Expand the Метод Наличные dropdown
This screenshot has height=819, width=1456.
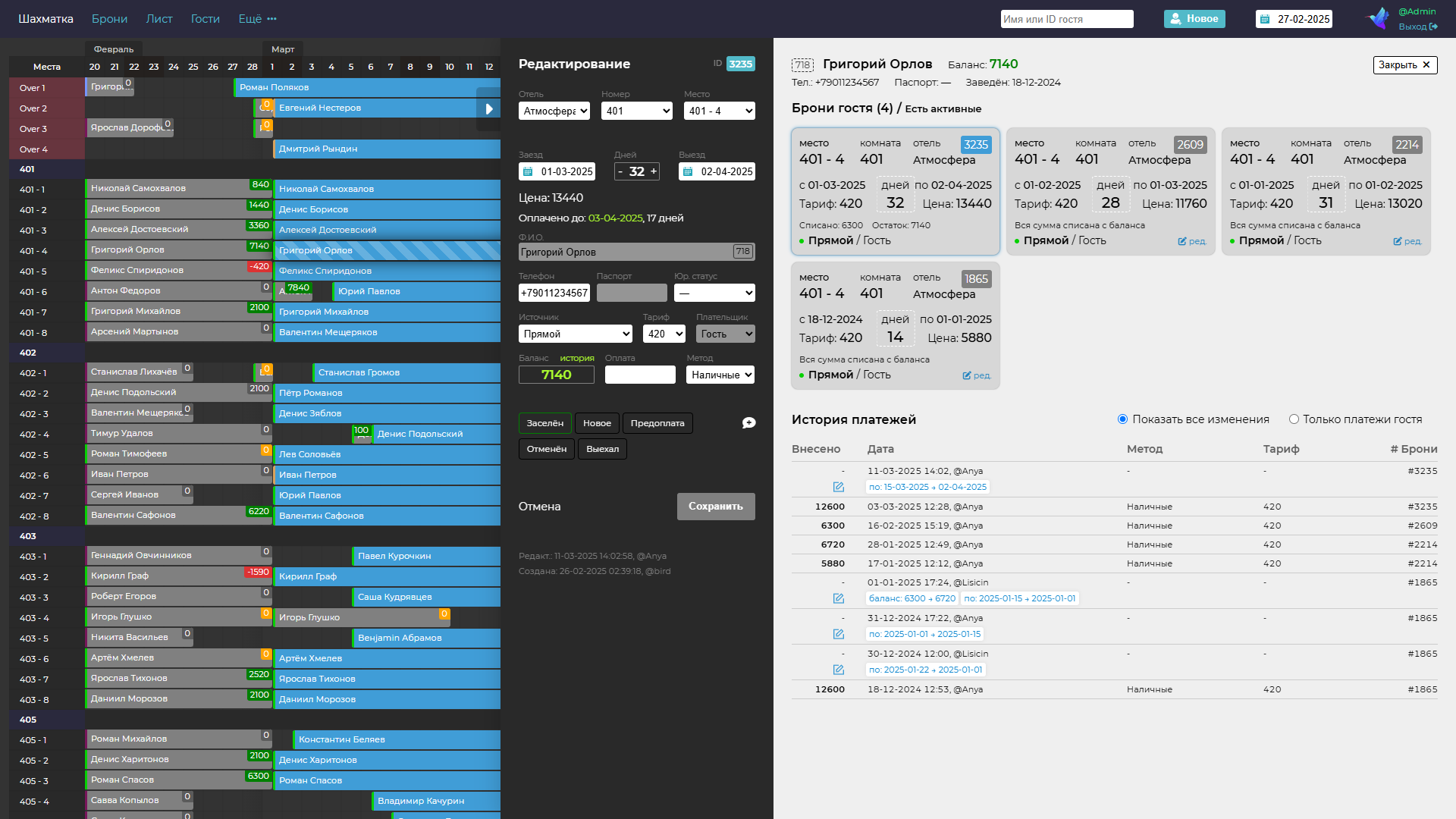720,375
